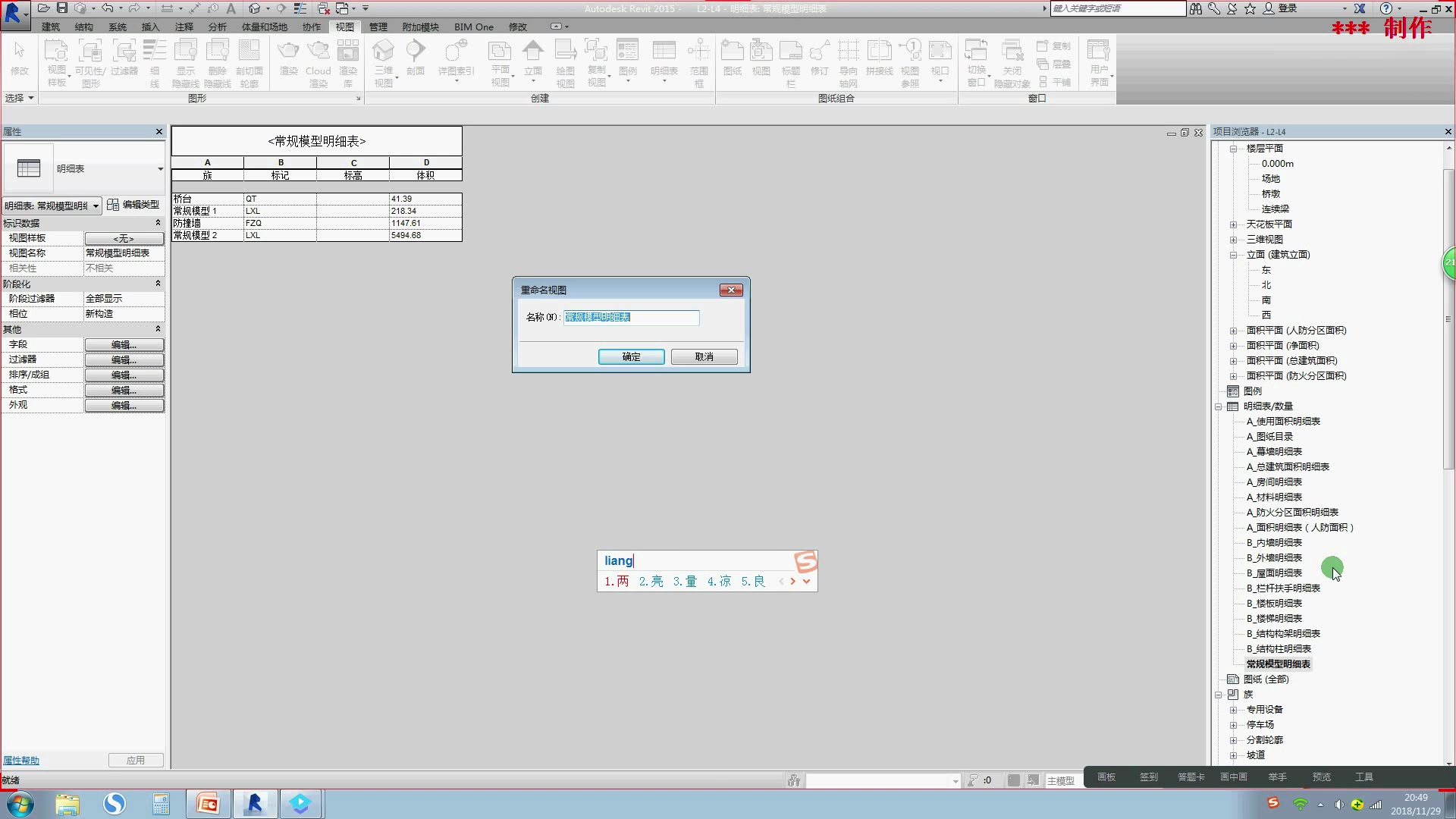Screen dimensions: 1456x819
Task: Open the 注释 ribbon tab
Action: 184,27
